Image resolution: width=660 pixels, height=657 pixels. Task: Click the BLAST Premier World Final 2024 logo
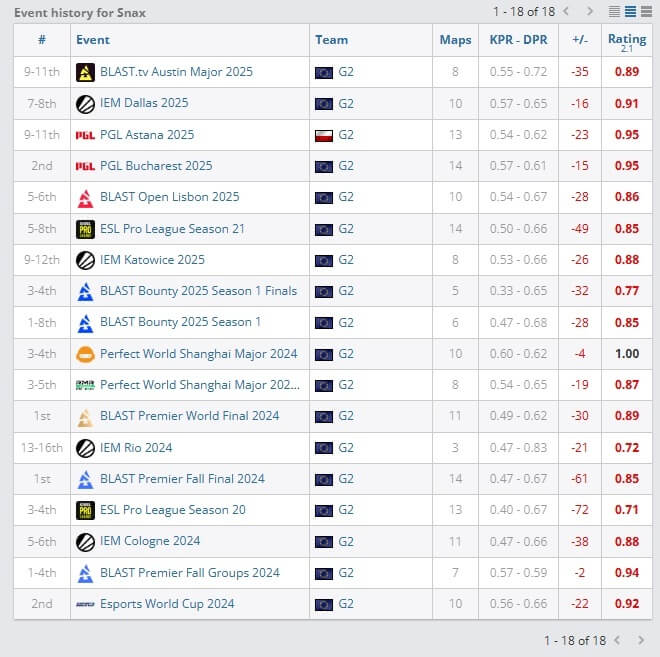click(x=85, y=417)
